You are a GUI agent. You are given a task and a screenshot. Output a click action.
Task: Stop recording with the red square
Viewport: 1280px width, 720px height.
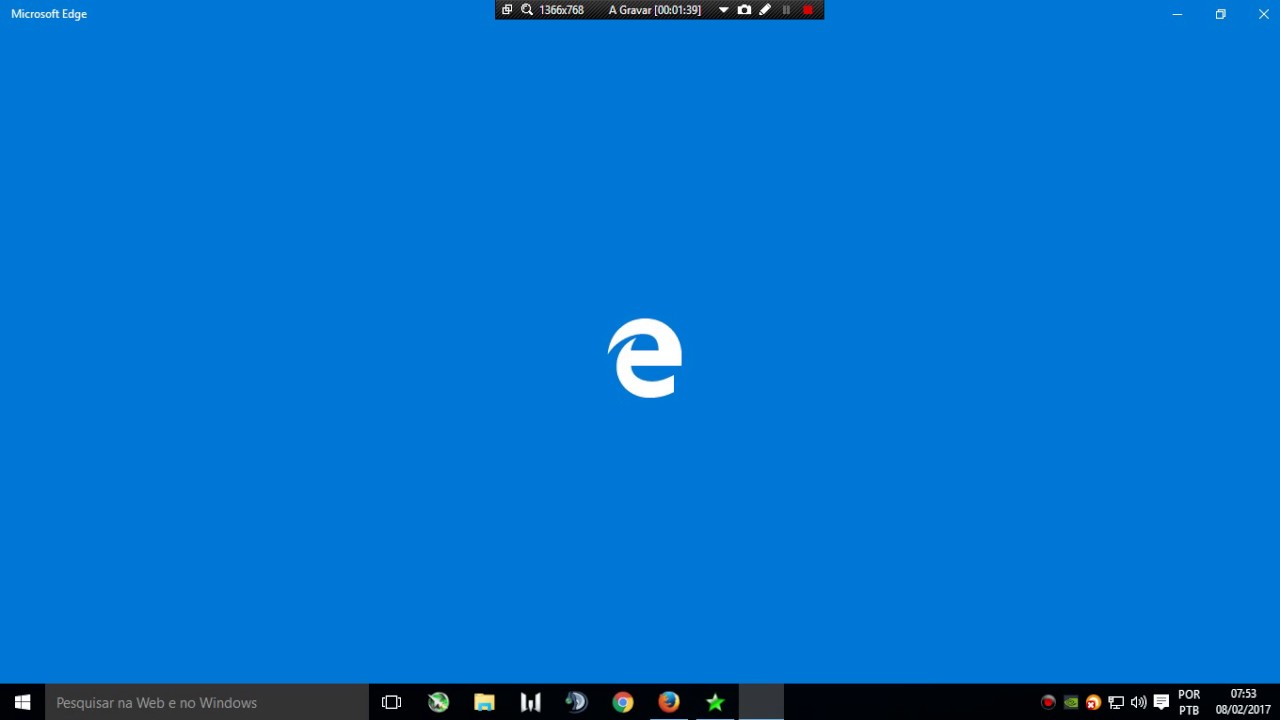pos(808,10)
